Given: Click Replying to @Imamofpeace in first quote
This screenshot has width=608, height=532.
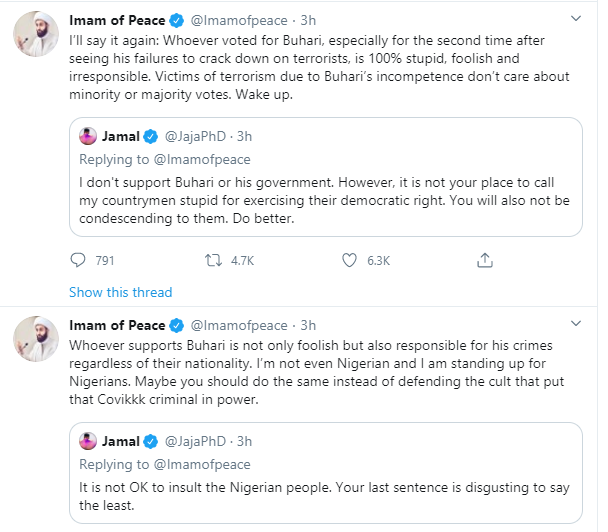Looking at the screenshot, I should 165,159.
